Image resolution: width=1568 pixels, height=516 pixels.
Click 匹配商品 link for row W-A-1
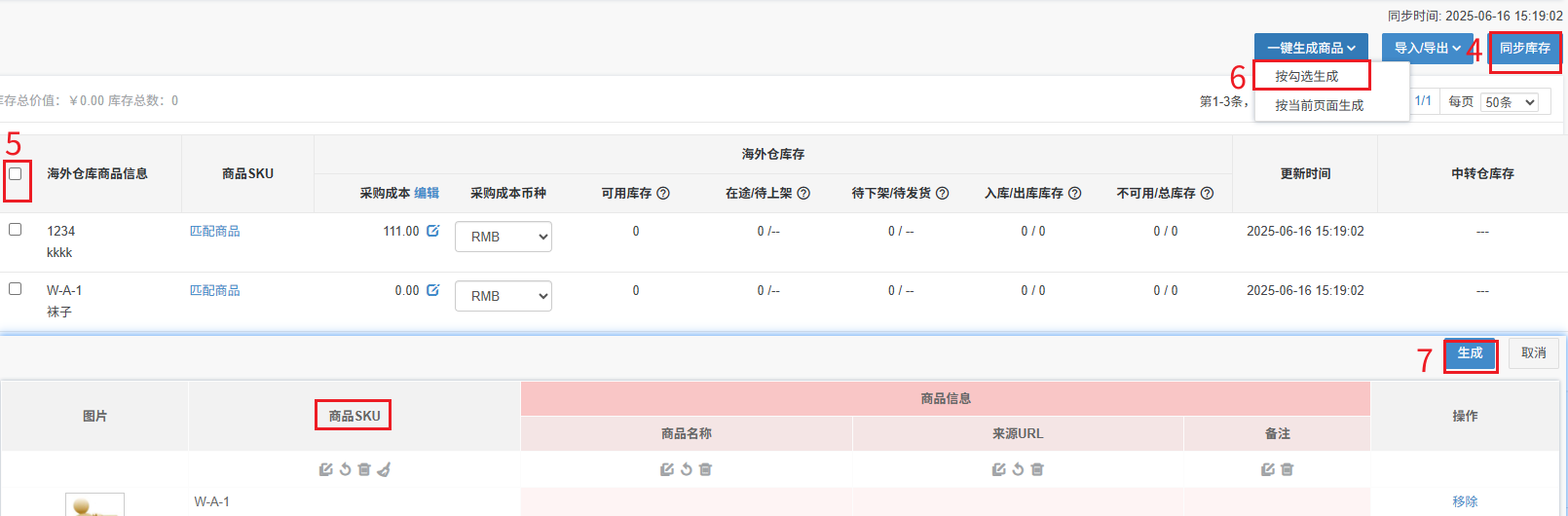(x=214, y=290)
